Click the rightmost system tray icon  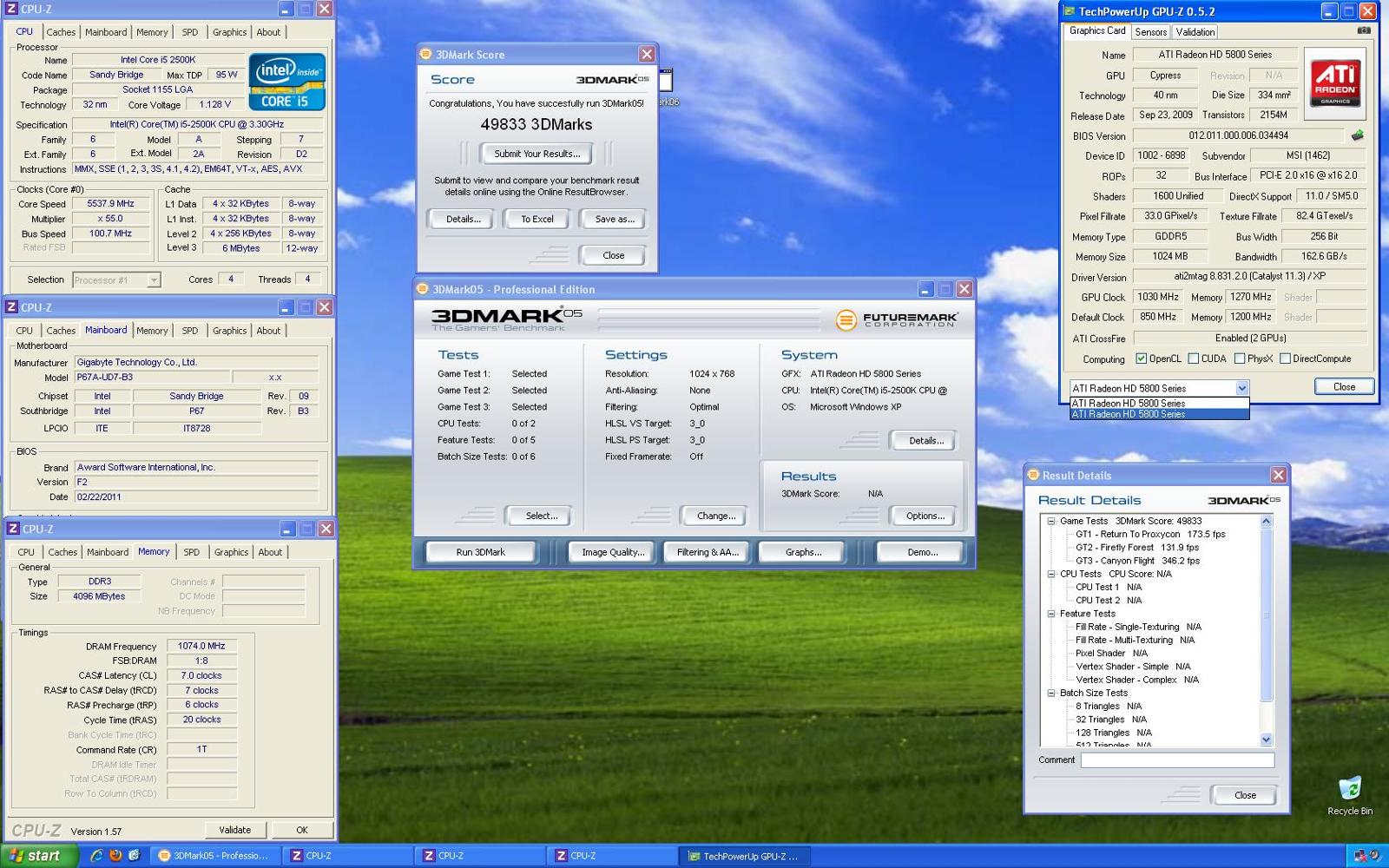click(x=1374, y=856)
